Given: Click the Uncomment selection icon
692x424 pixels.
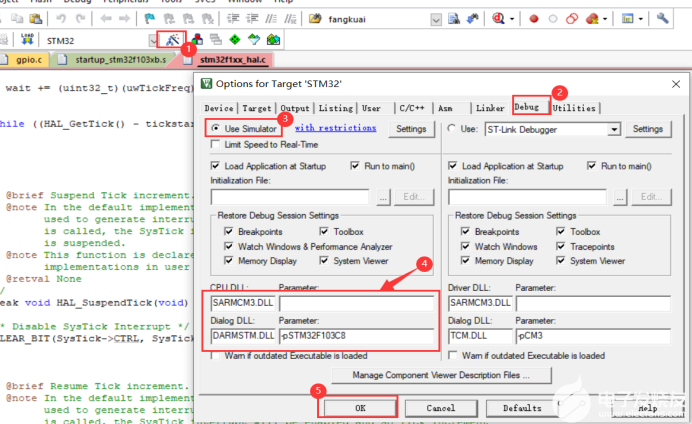Looking at the screenshot, I should (x=290, y=19).
